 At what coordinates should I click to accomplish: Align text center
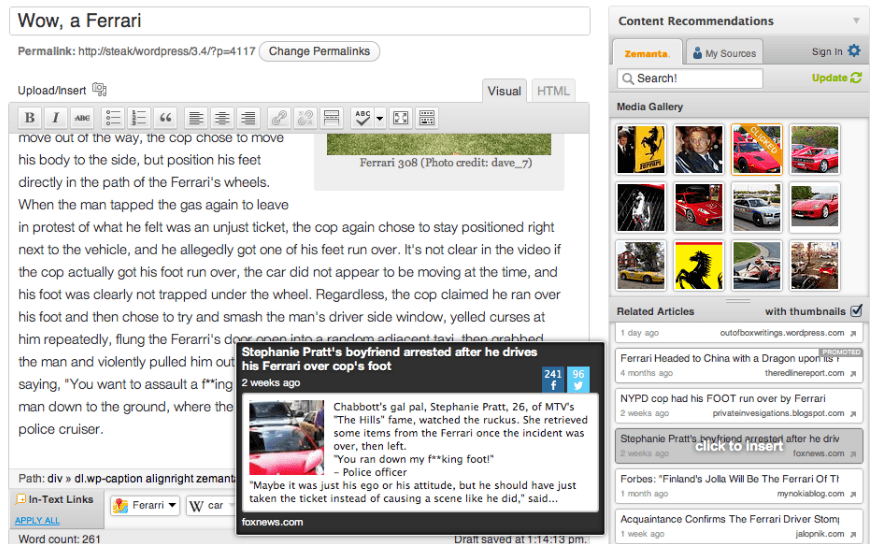click(x=222, y=118)
